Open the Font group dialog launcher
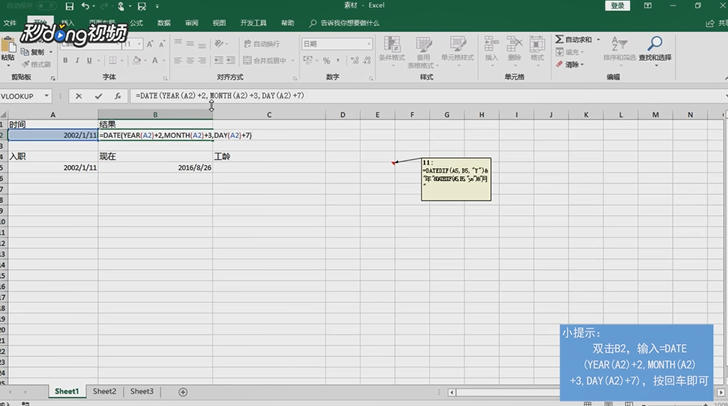 click(165, 78)
